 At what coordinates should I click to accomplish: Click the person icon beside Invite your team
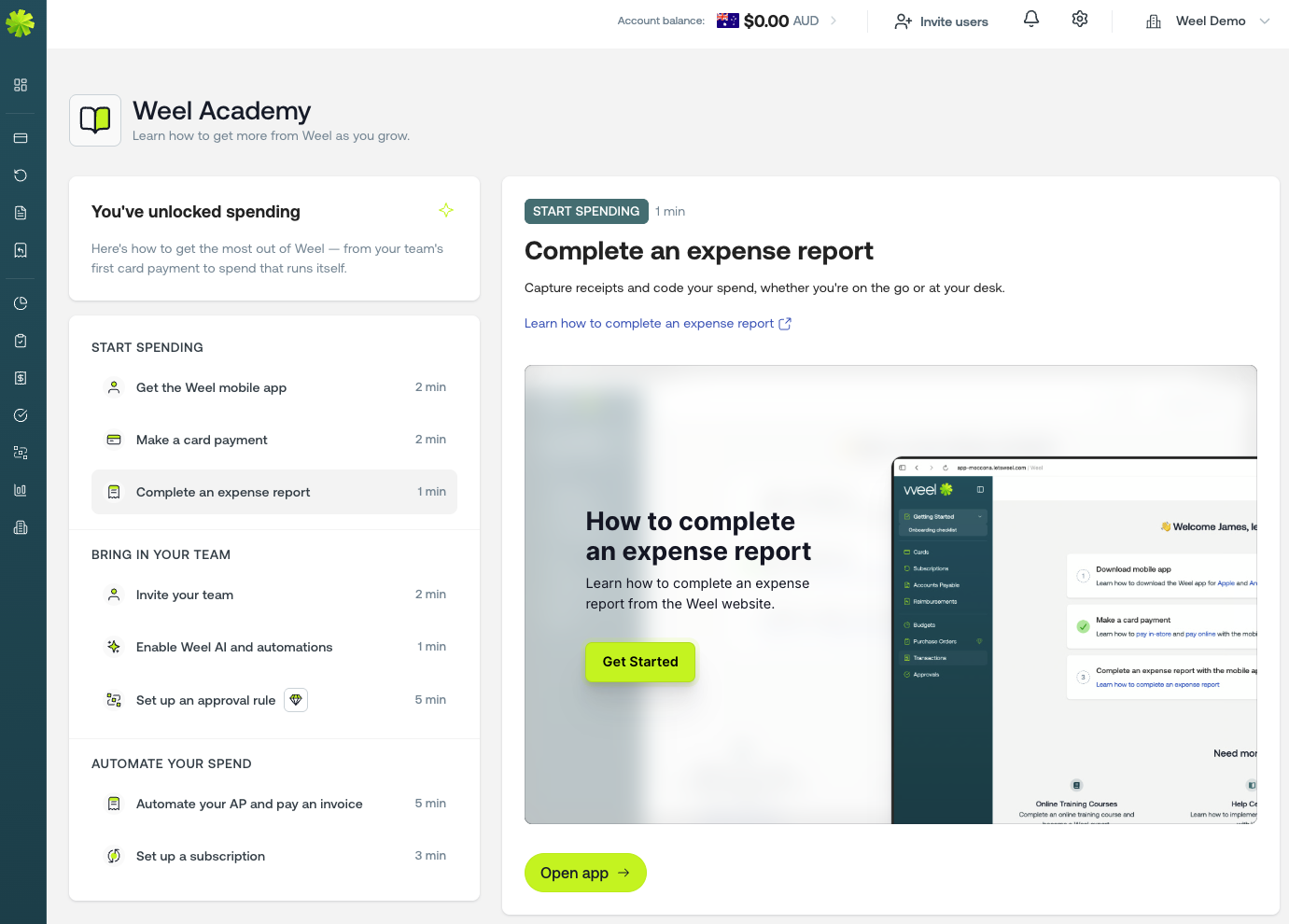tap(114, 595)
